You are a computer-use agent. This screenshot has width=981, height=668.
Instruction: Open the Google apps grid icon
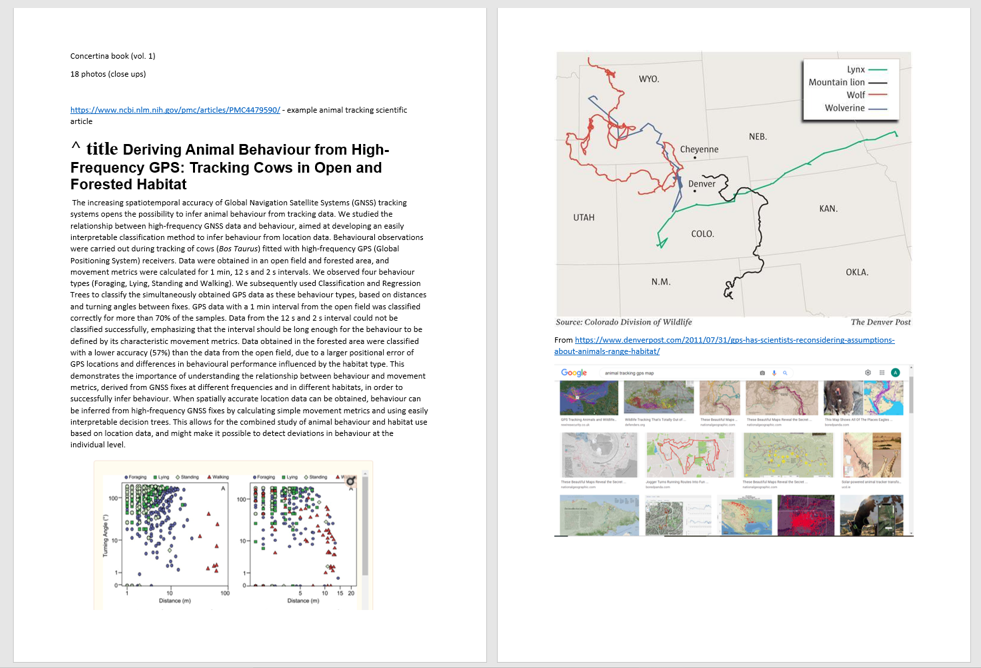[x=882, y=373]
